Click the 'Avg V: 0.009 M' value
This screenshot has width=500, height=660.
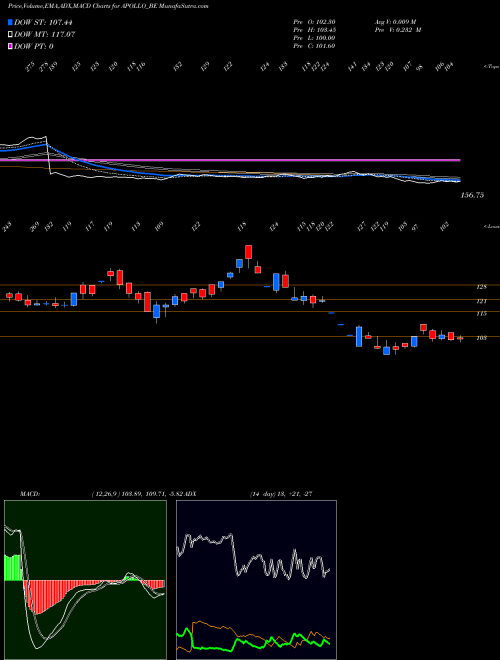395,22
